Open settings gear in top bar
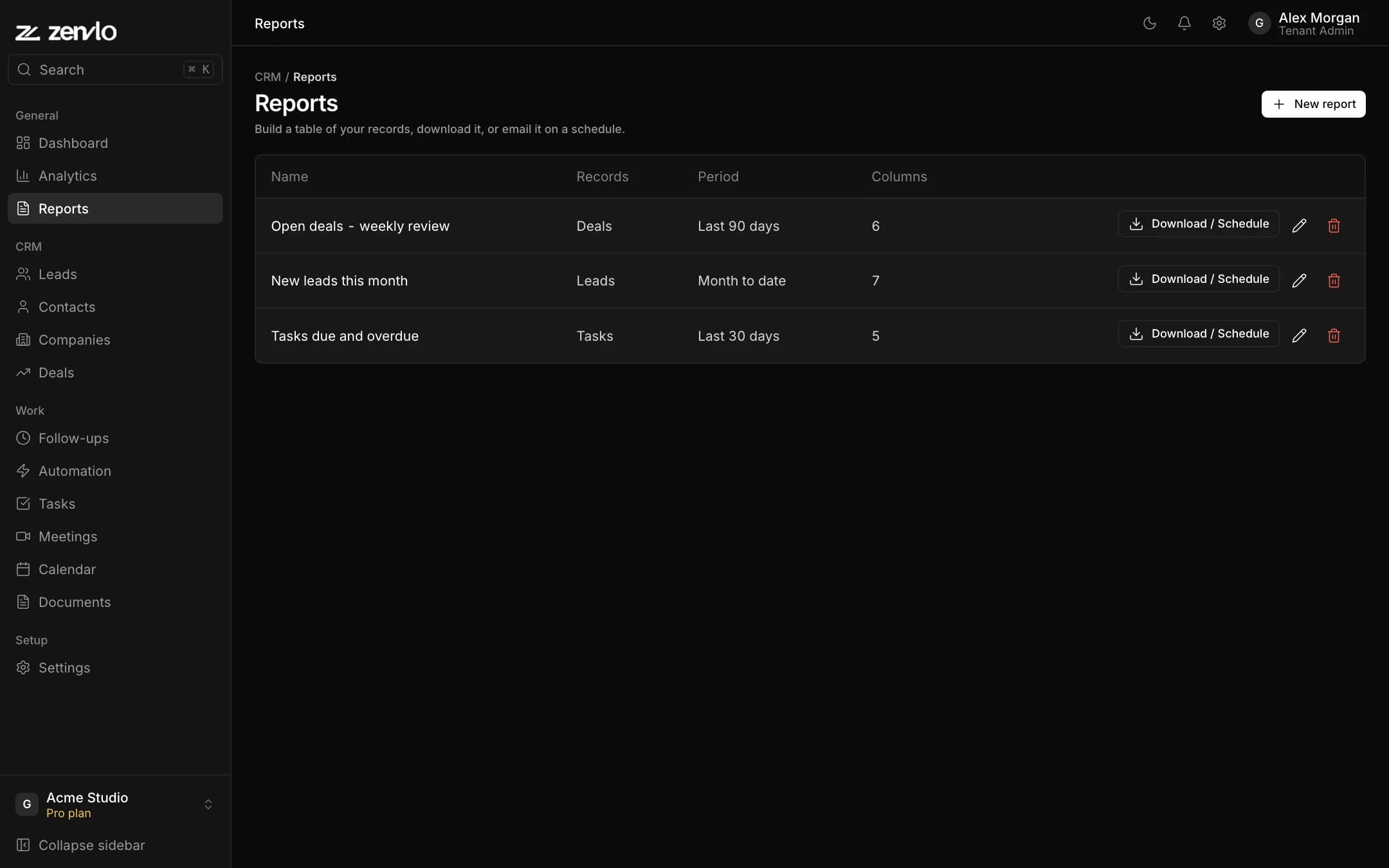The height and width of the screenshot is (868, 1389). point(1219,23)
